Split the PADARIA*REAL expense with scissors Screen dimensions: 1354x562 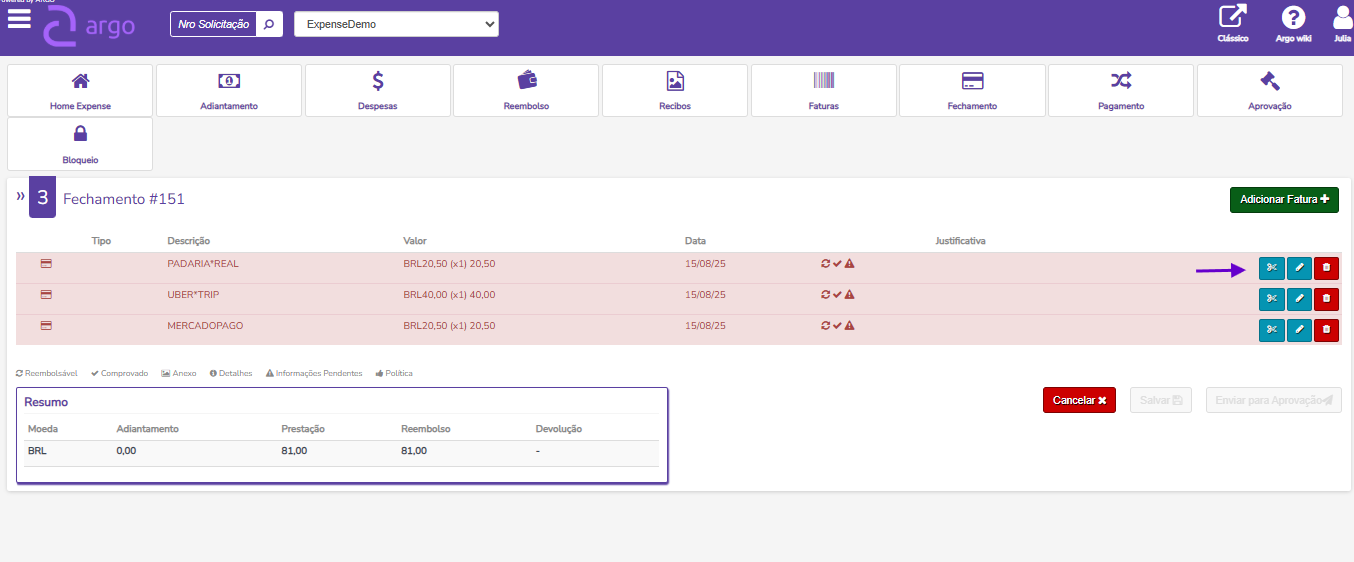coord(1271,268)
